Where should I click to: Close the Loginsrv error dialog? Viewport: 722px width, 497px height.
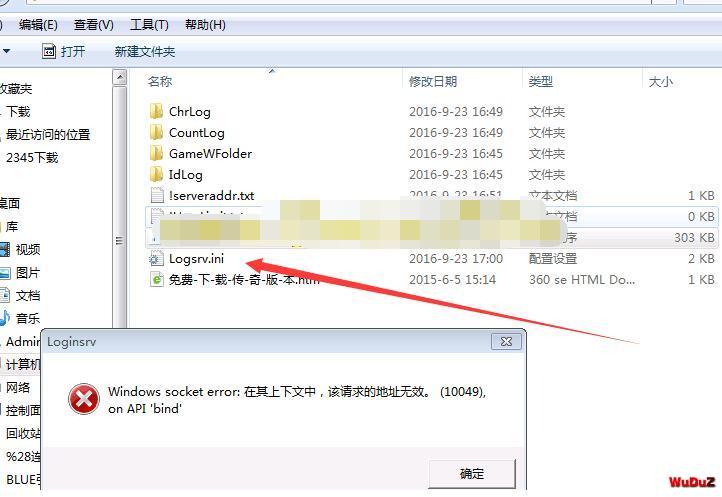[x=507, y=342]
